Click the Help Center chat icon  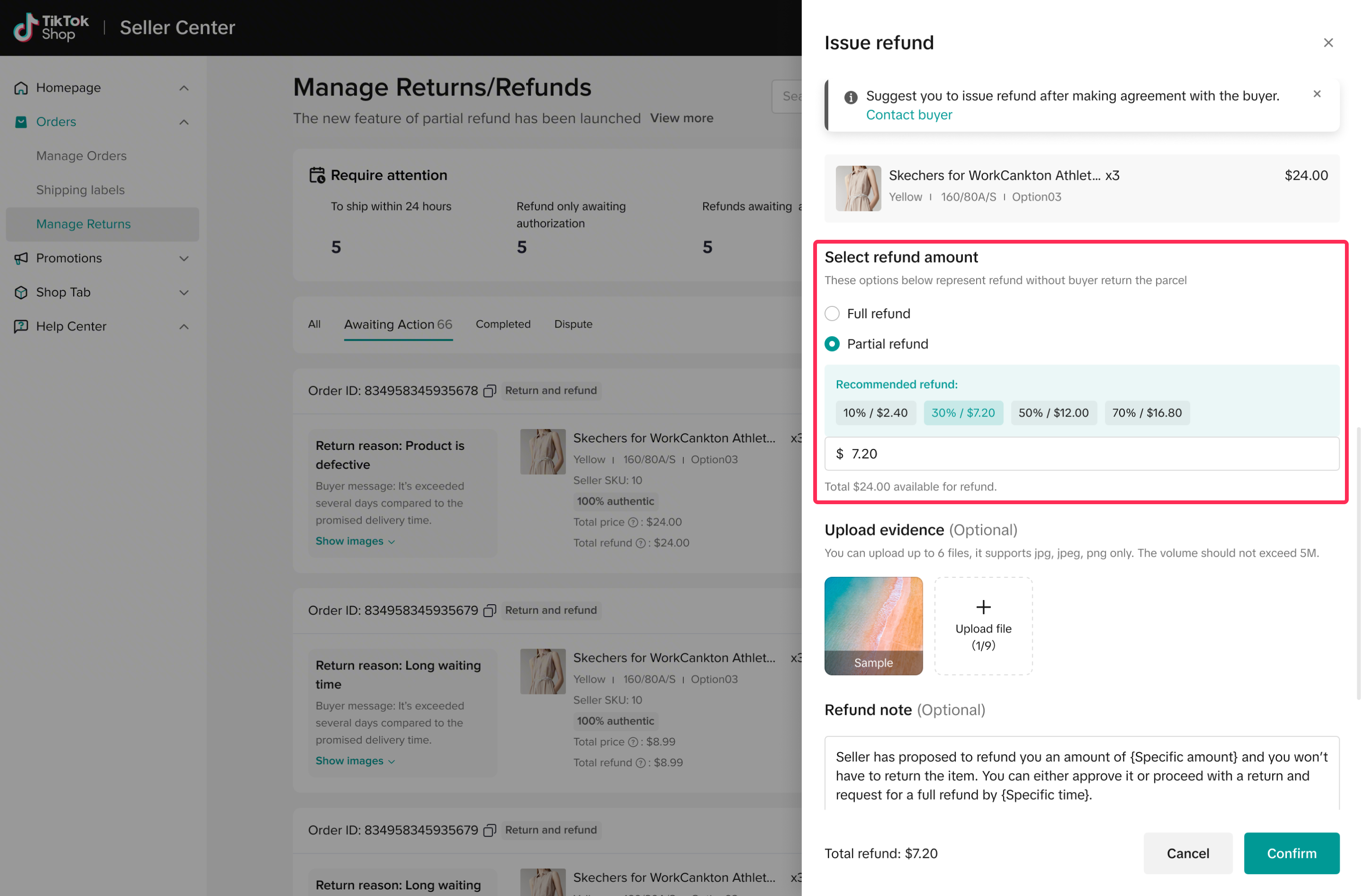tap(21, 327)
